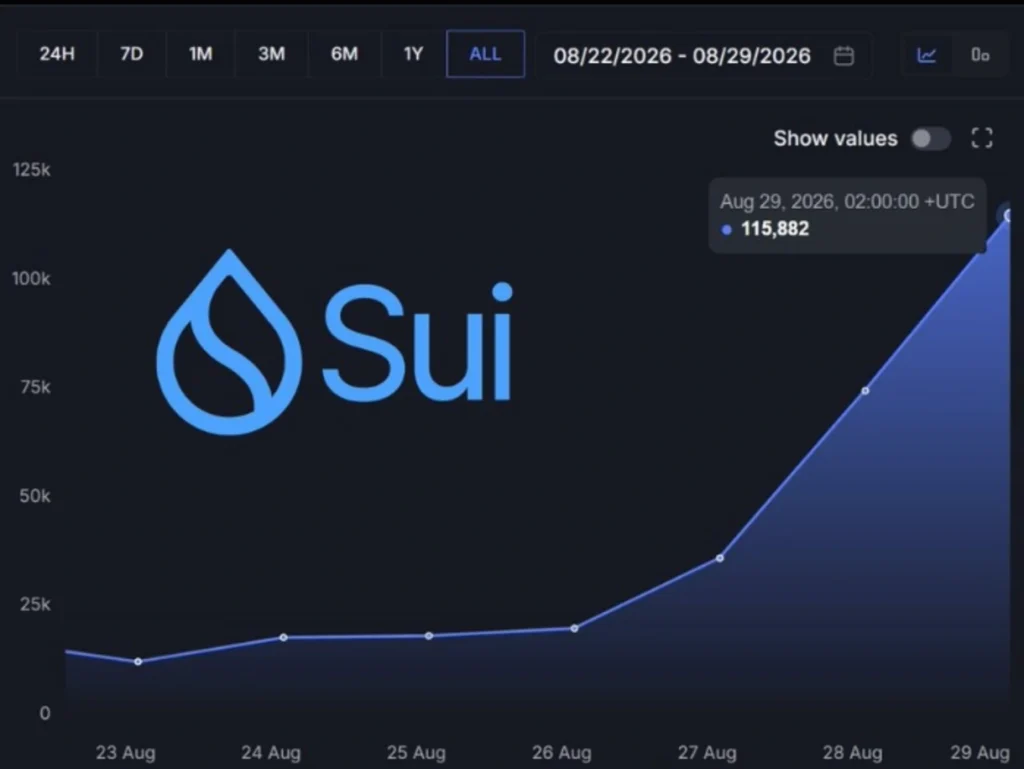This screenshot has width=1024, height=769.
Task: Choose the ALL time range
Action: pos(485,54)
